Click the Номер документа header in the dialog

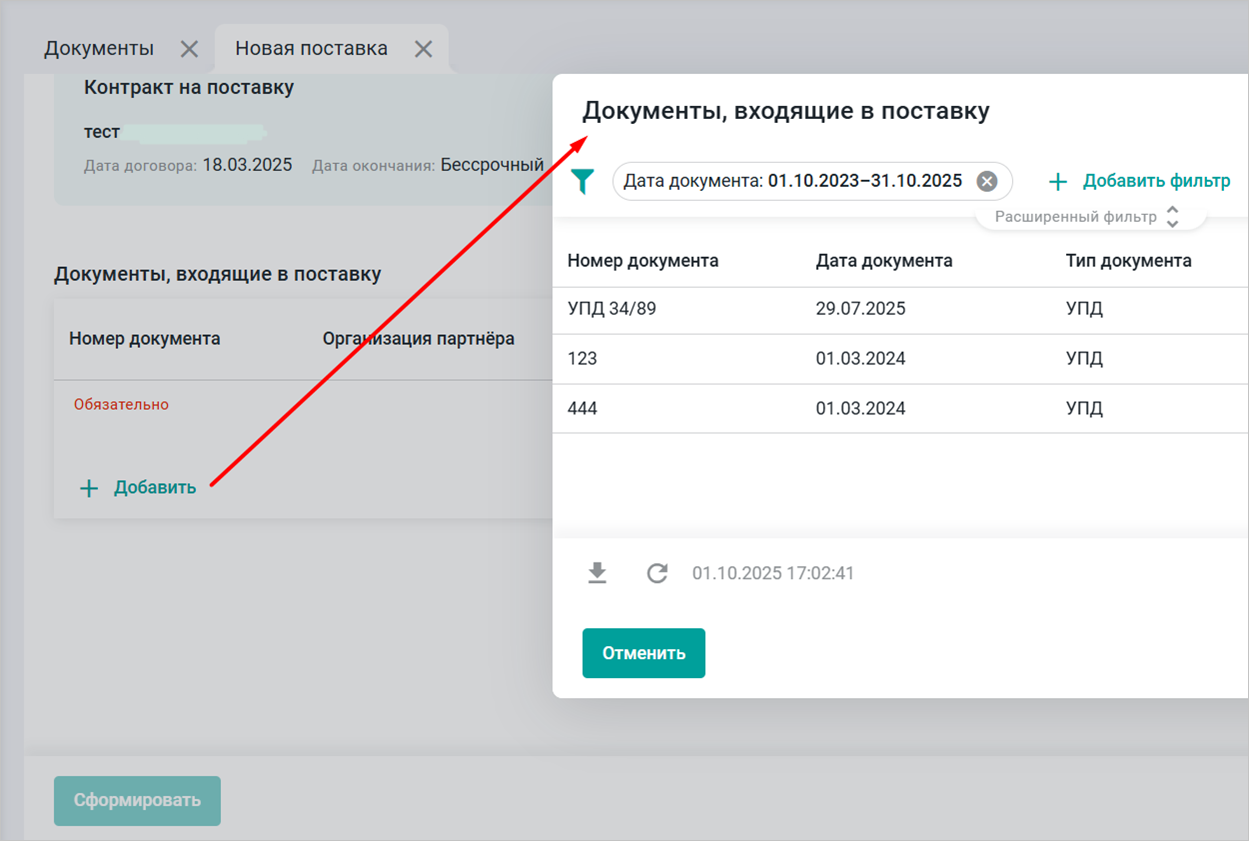(643, 261)
